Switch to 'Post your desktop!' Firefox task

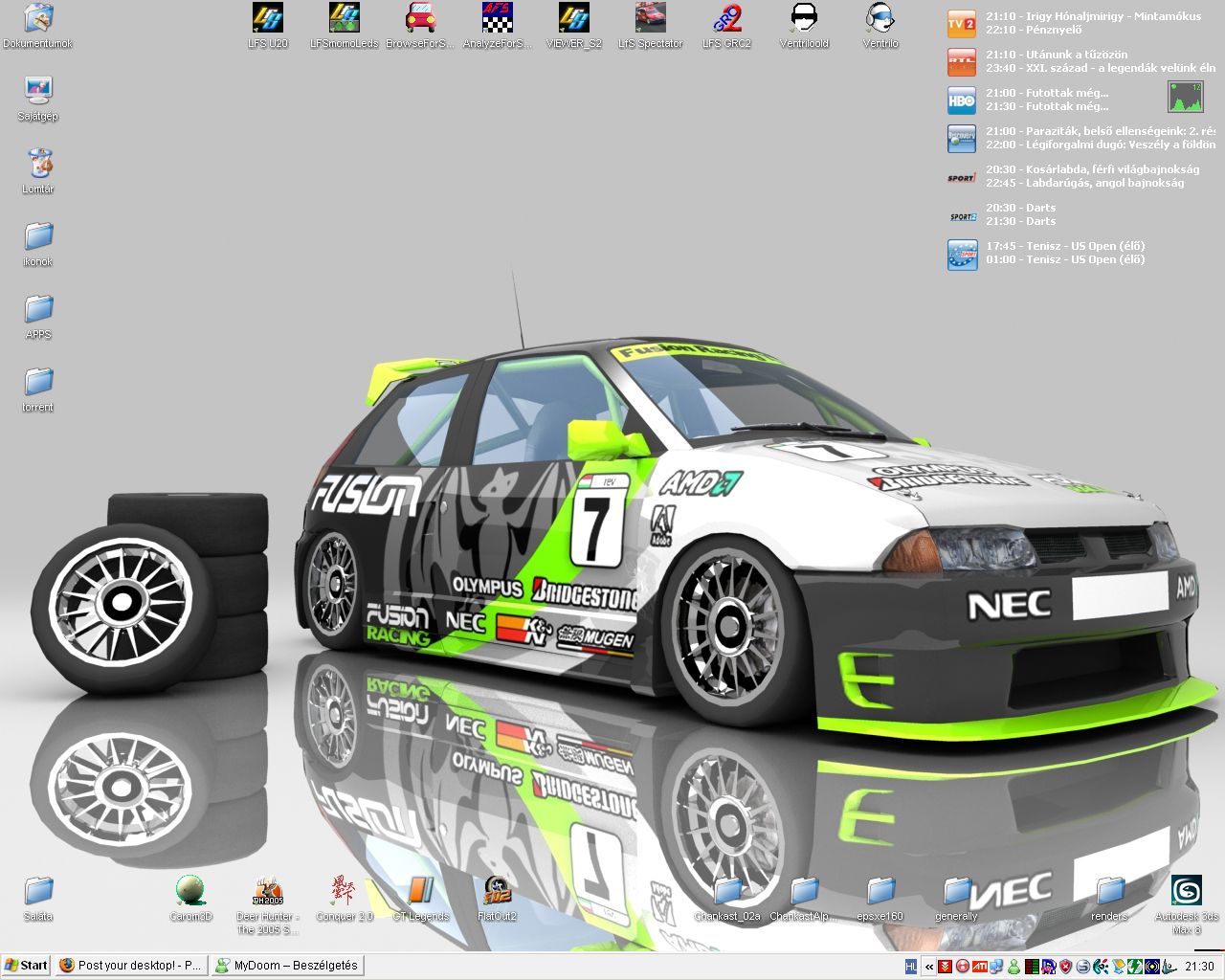pos(130,966)
